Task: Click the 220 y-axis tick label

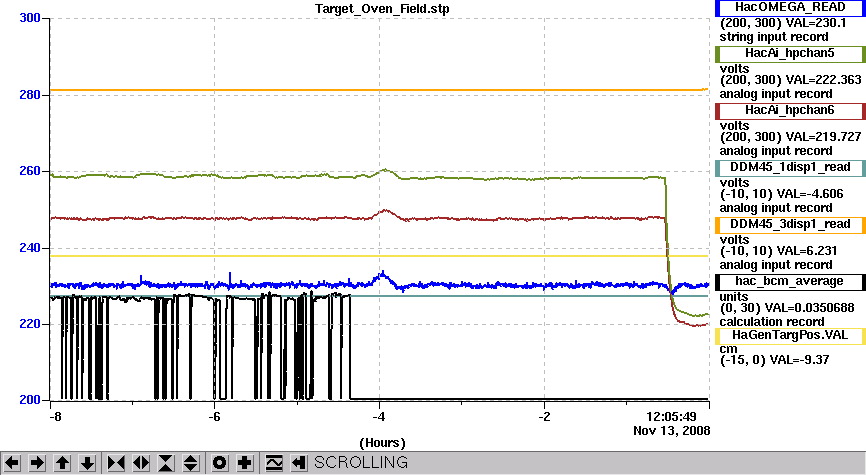Action: click(x=30, y=324)
